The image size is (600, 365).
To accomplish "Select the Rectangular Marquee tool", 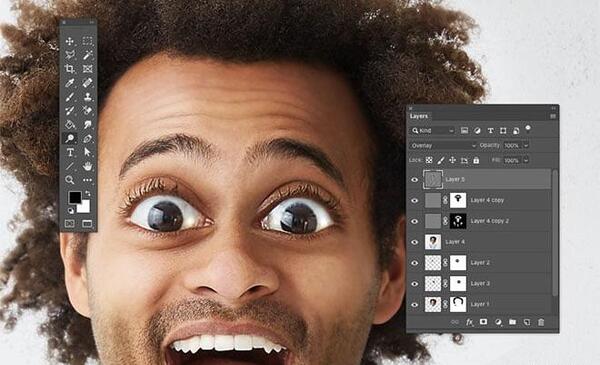I will click(87, 41).
